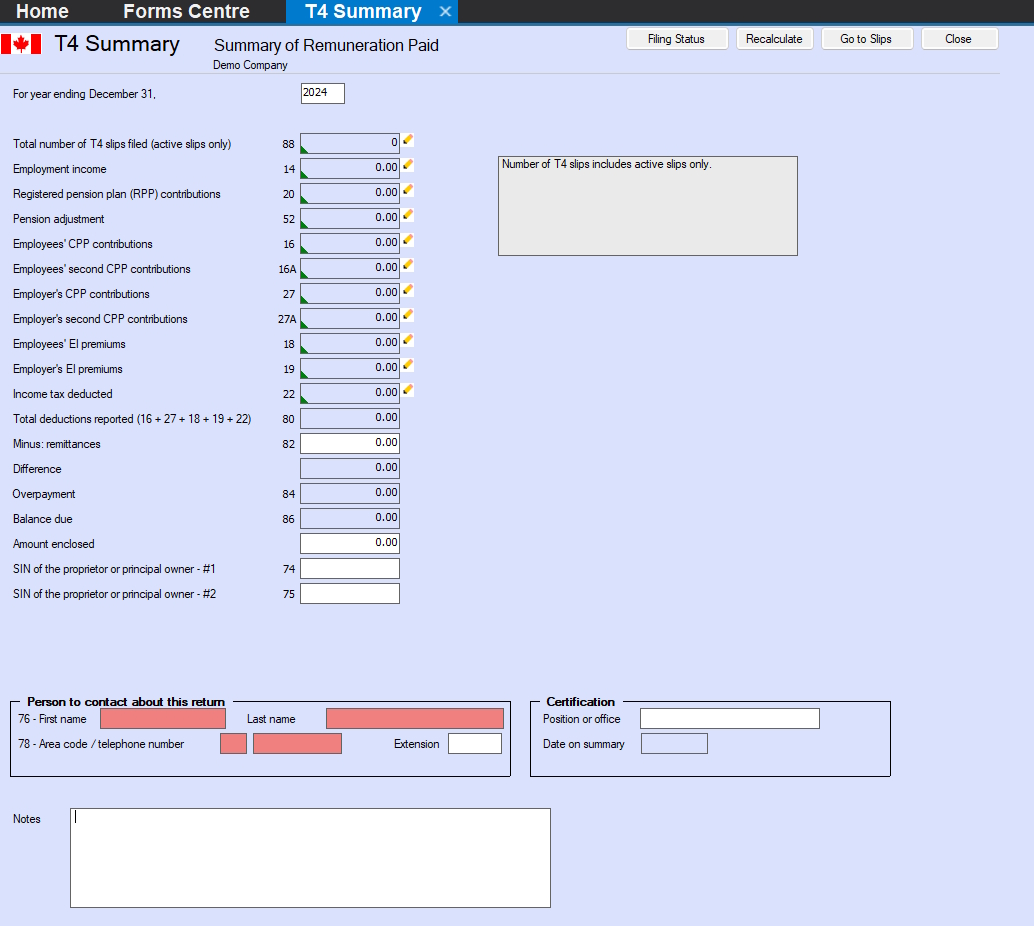The width and height of the screenshot is (1034, 926).
Task: Click edit pencil for Income tax deducted
Action: 408,390
